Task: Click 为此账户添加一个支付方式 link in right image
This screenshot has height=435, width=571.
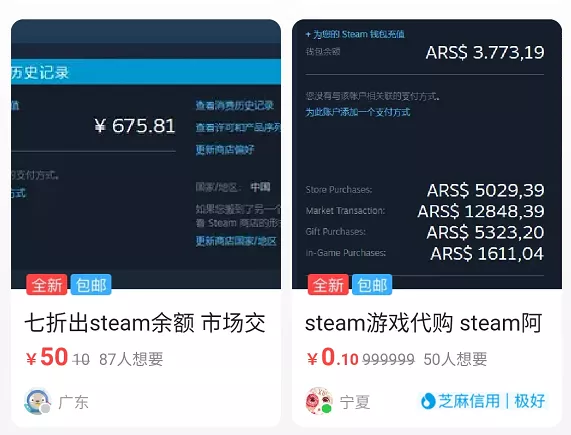Action: (358, 112)
